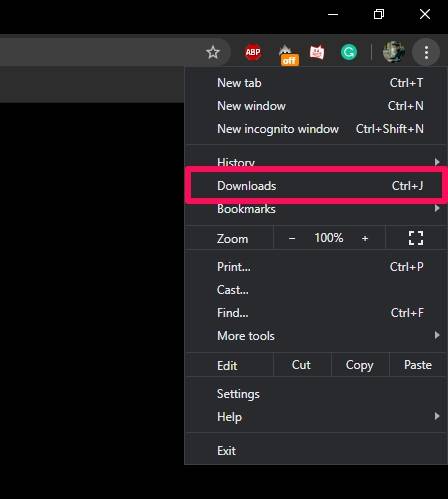Open the Grammarly extension icon

tap(349, 52)
